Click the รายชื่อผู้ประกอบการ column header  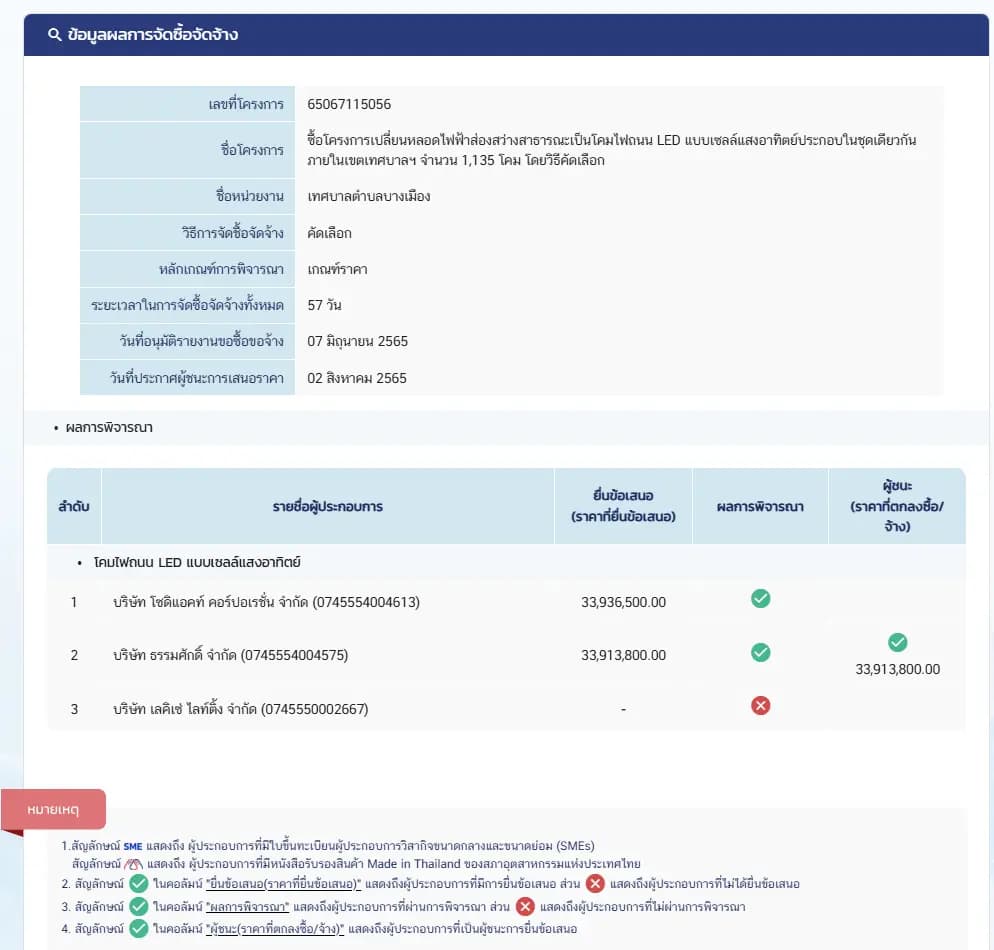327,506
